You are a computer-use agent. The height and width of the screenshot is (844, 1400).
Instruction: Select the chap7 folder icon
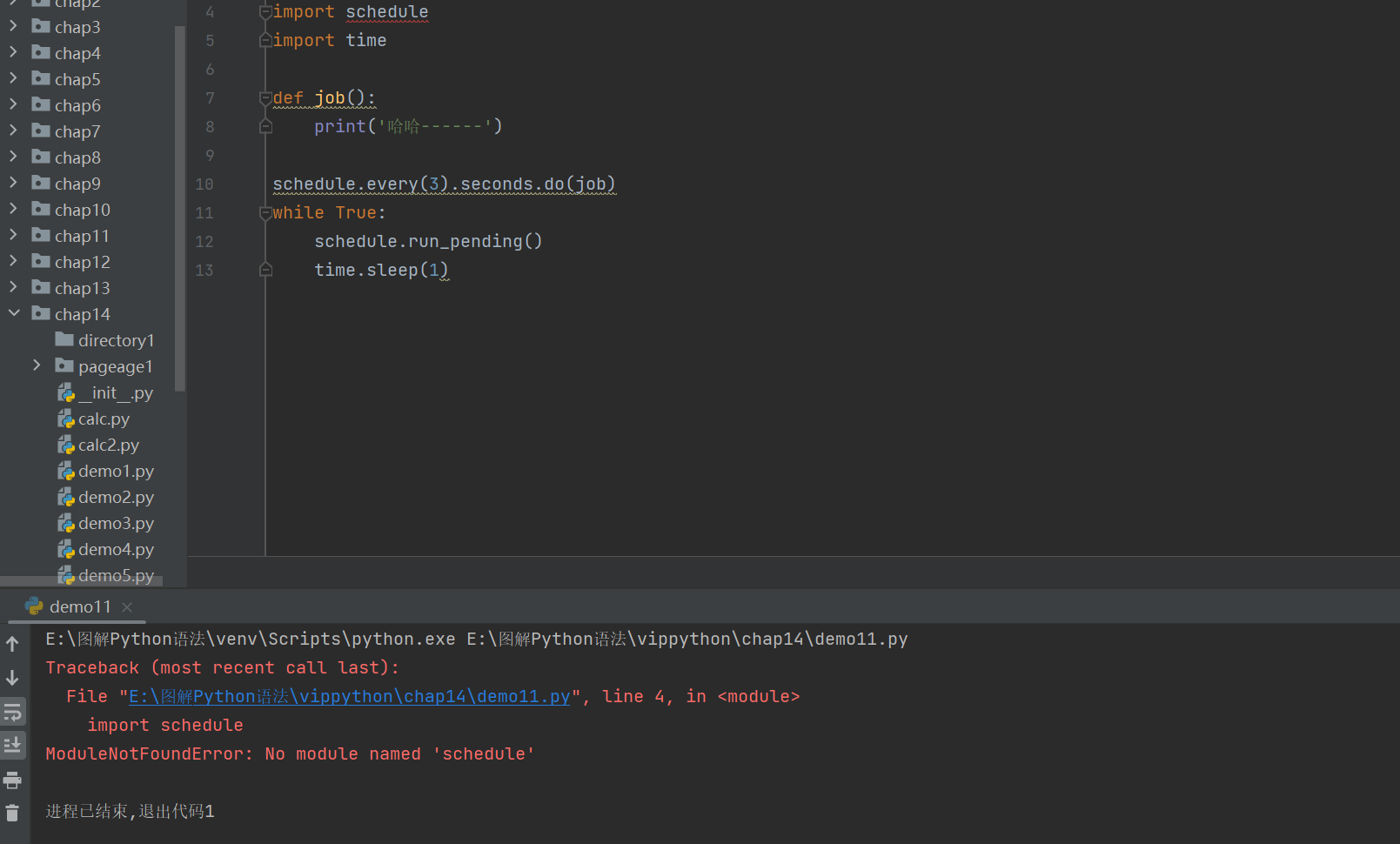coord(40,131)
